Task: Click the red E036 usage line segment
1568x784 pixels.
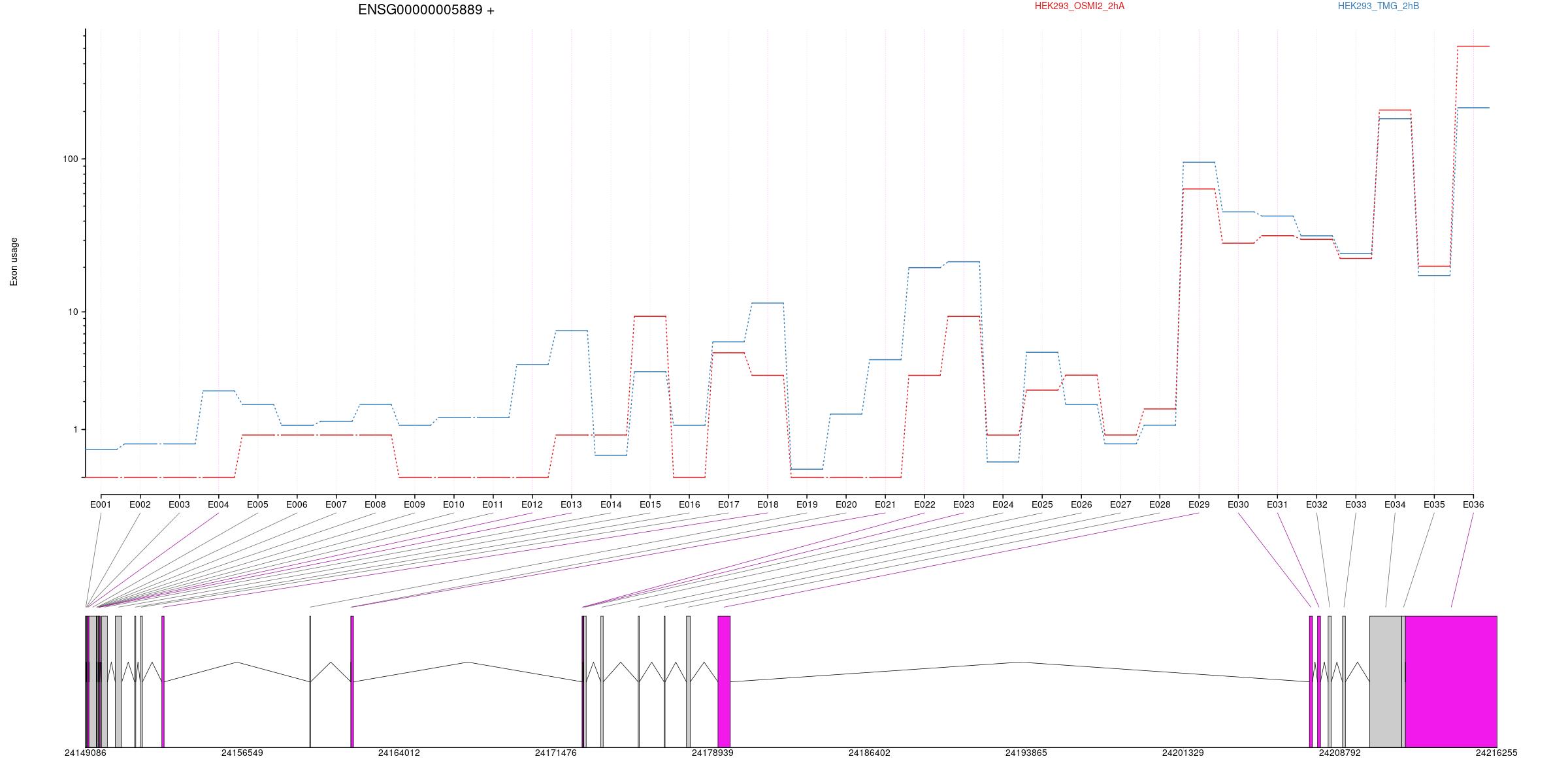Action: [x=1473, y=46]
